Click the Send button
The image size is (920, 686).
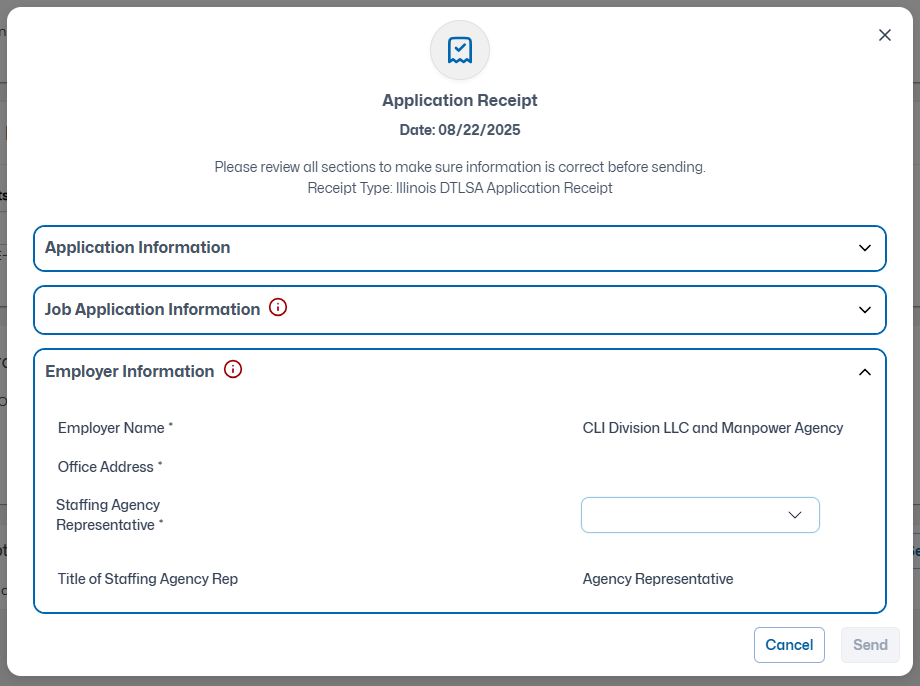[x=870, y=645]
